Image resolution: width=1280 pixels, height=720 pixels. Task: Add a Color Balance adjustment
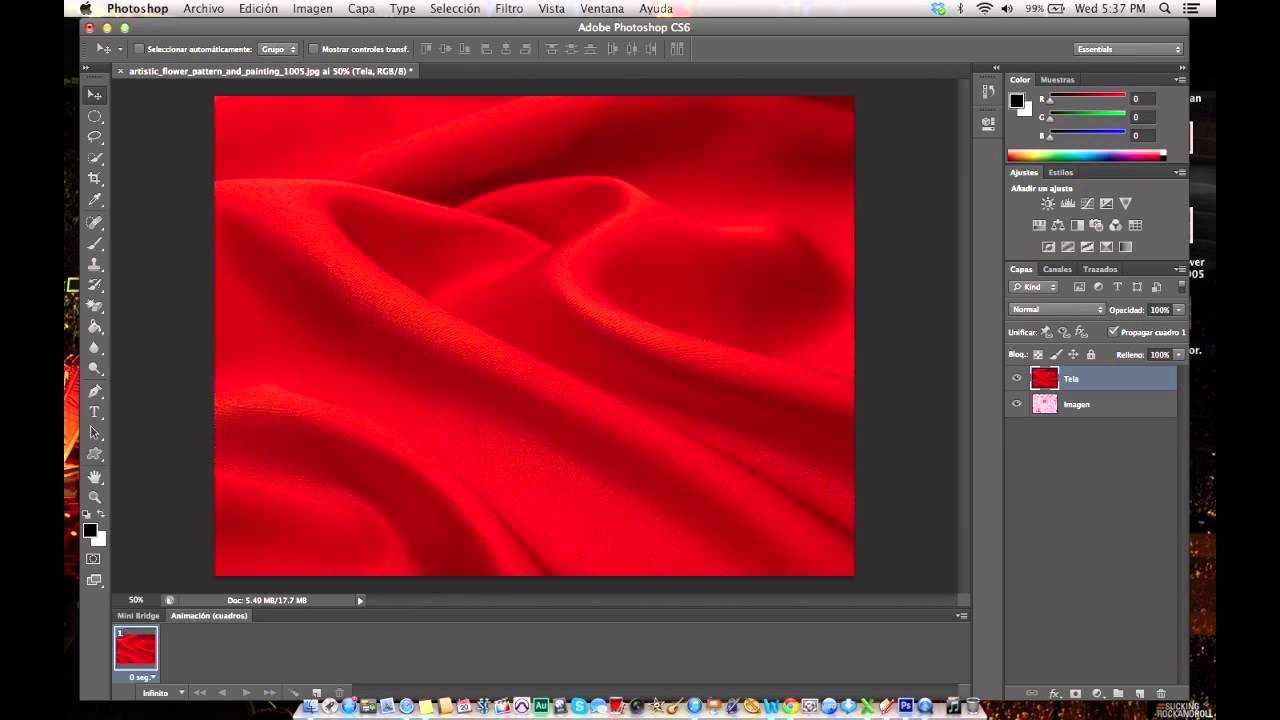click(x=1058, y=226)
